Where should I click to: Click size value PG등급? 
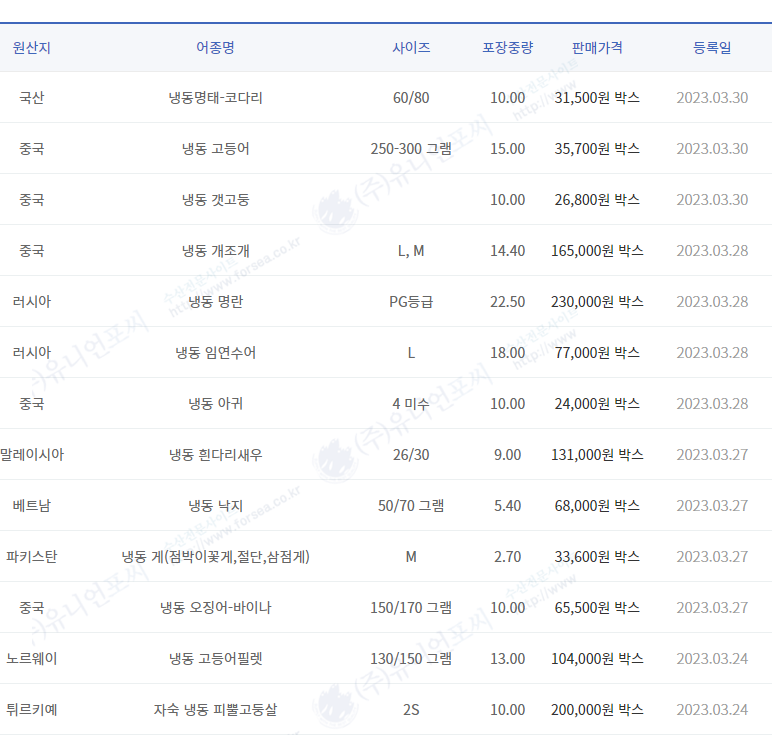tap(411, 302)
